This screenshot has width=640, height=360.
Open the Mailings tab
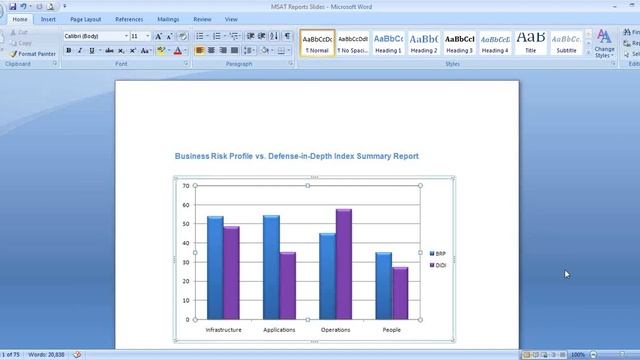pyautogui.click(x=168, y=19)
